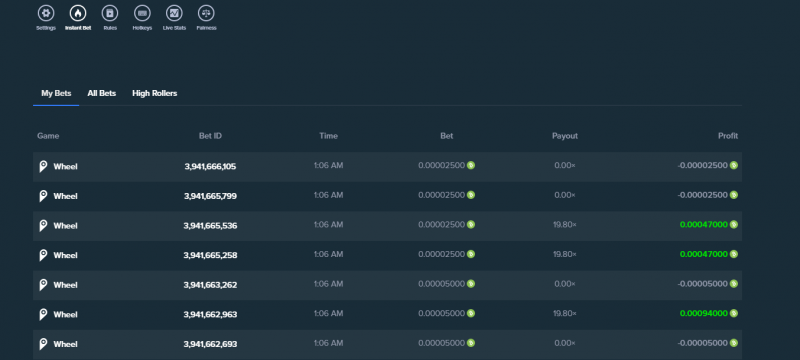Image resolution: width=800 pixels, height=360 pixels.
Task: Open bet ID 3,941,662,693
Action: tap(210, 344)
